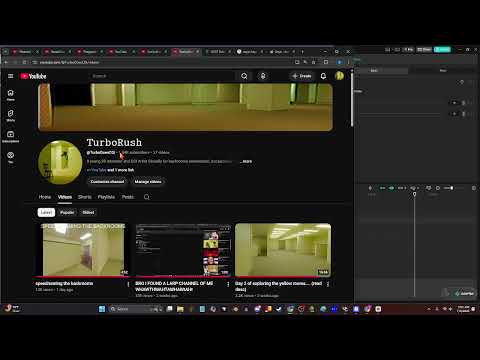Select the Popular sort chip
Screen dimensions: 480x360
click(67, 212)
